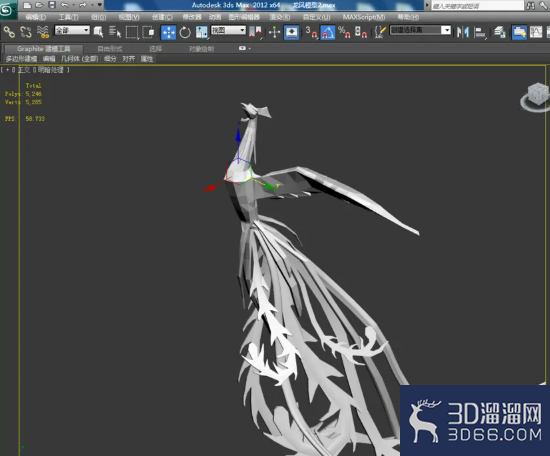Choose the Use Pivot Point Center button
This screenshot has height=456, width=550.
255,32
